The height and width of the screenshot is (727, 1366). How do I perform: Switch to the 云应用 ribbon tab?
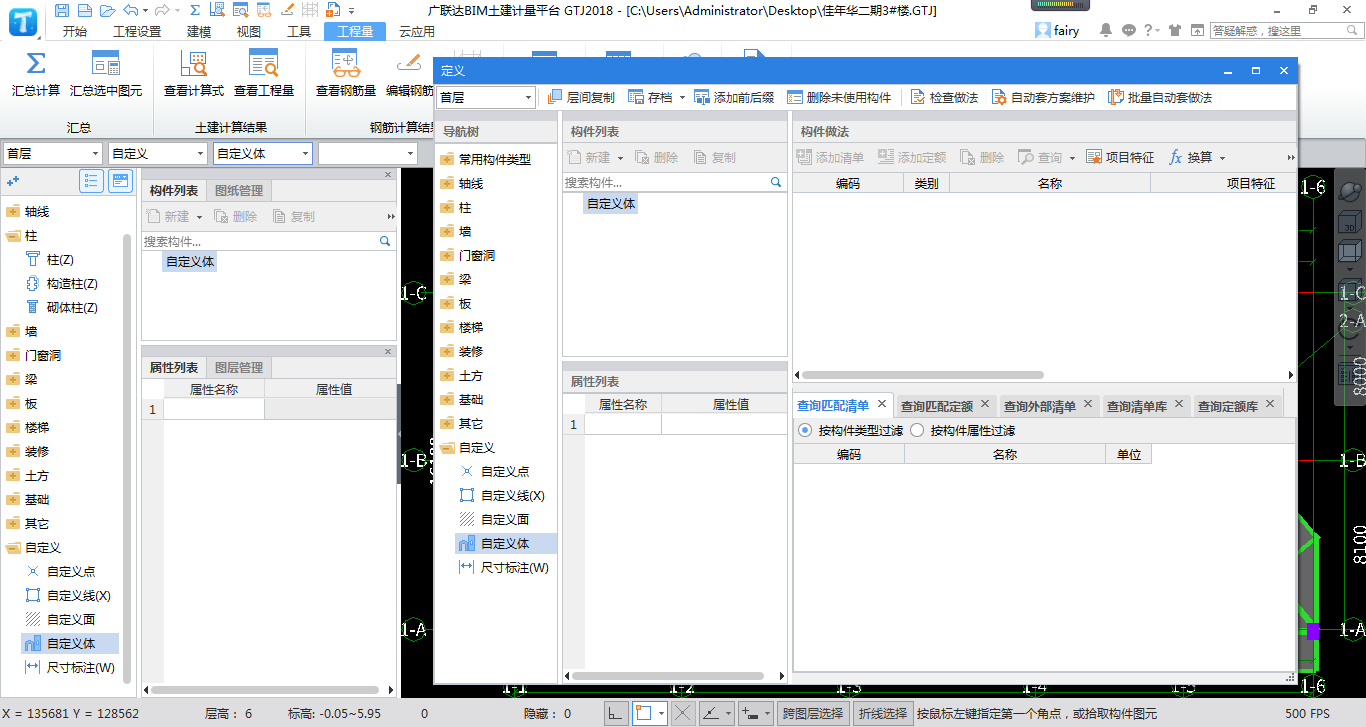coord(416,31)
